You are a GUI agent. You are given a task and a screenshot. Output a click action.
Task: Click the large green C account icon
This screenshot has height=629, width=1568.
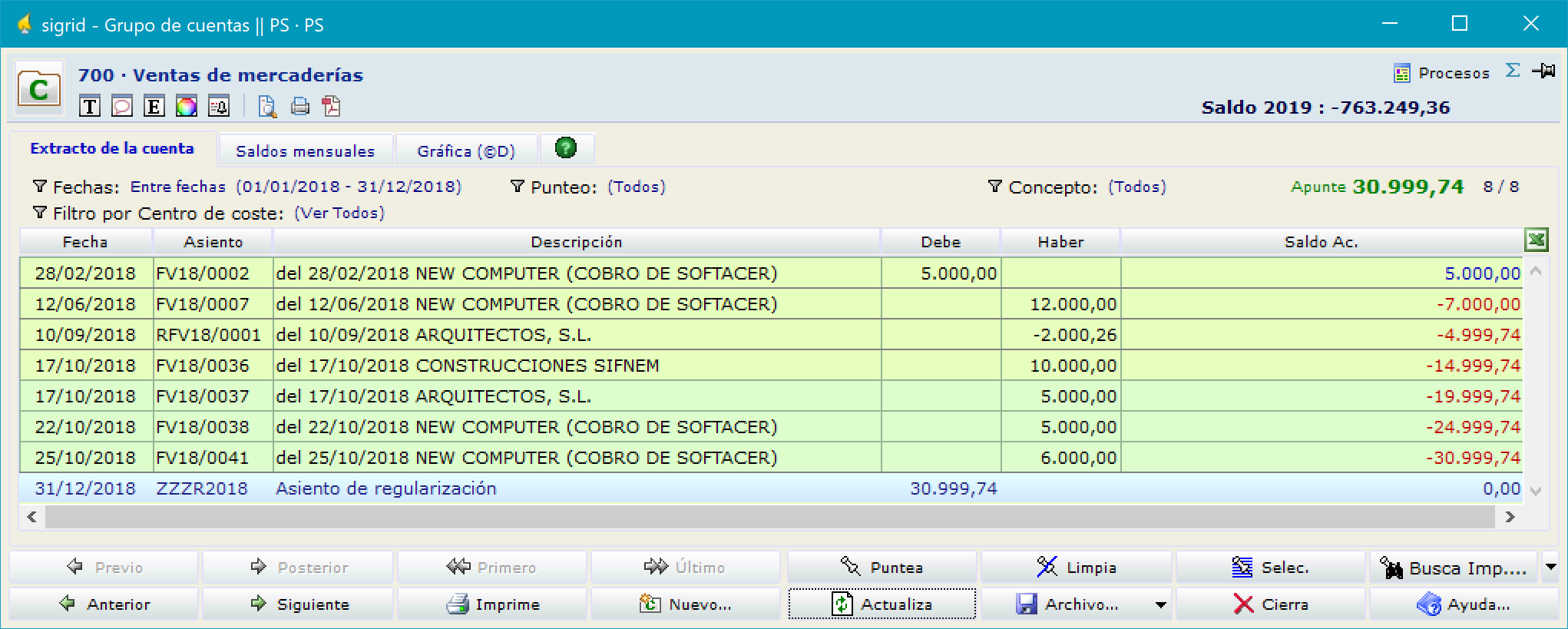pos(39,88)
